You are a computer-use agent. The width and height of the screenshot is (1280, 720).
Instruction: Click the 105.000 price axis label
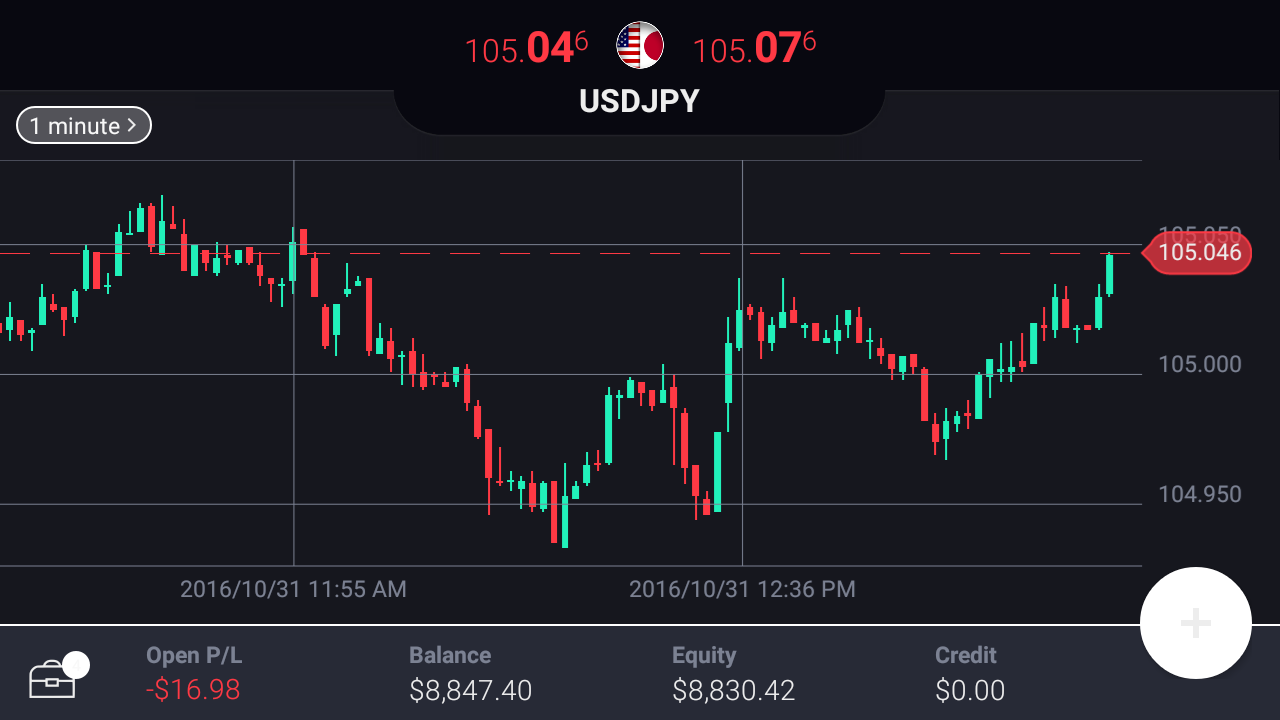pyautogui.click(x=1200, y=364)
